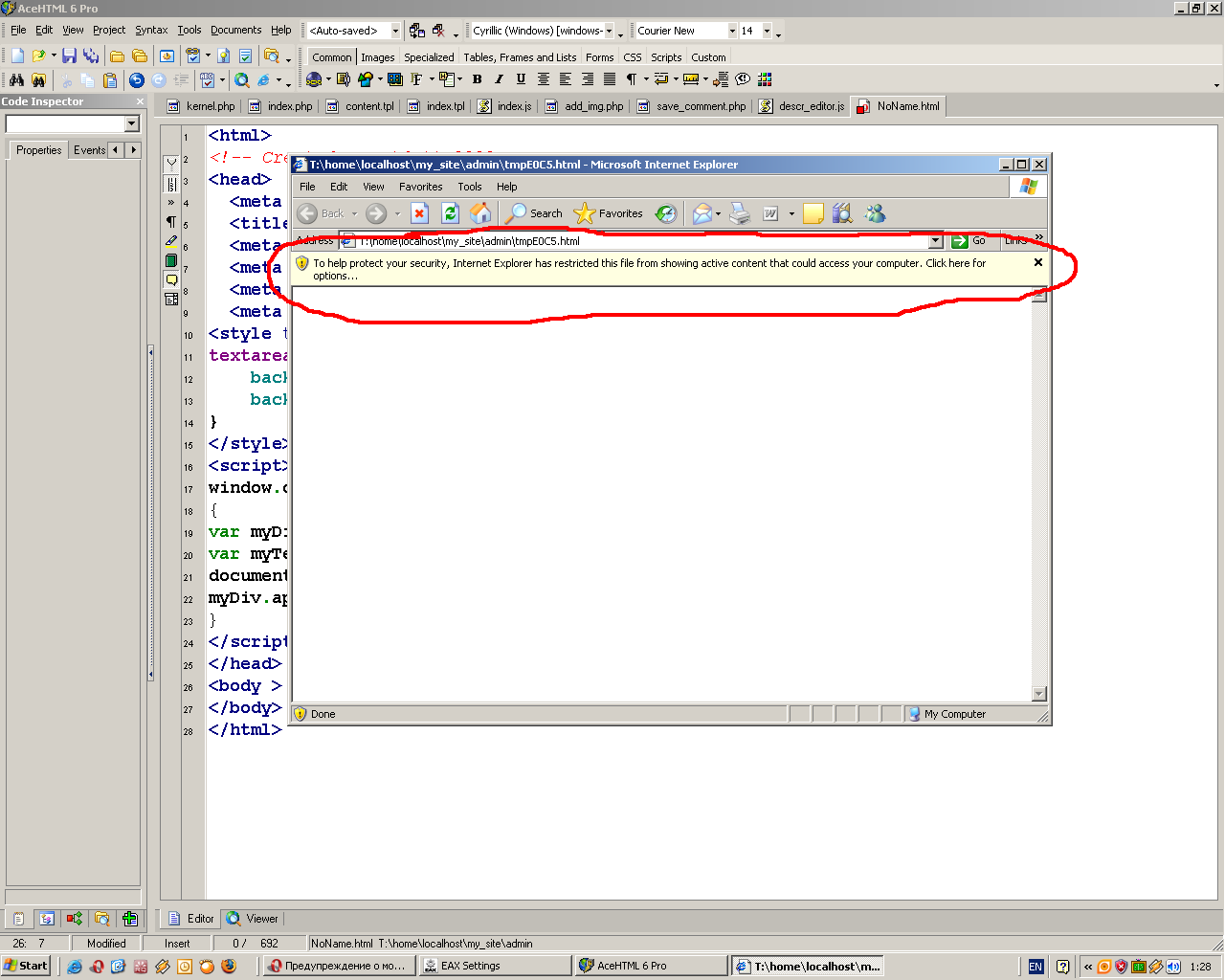This screenshot has height=980, width=1225.
Task: Open the auto-saved layout dropdown
Action: 395,31
